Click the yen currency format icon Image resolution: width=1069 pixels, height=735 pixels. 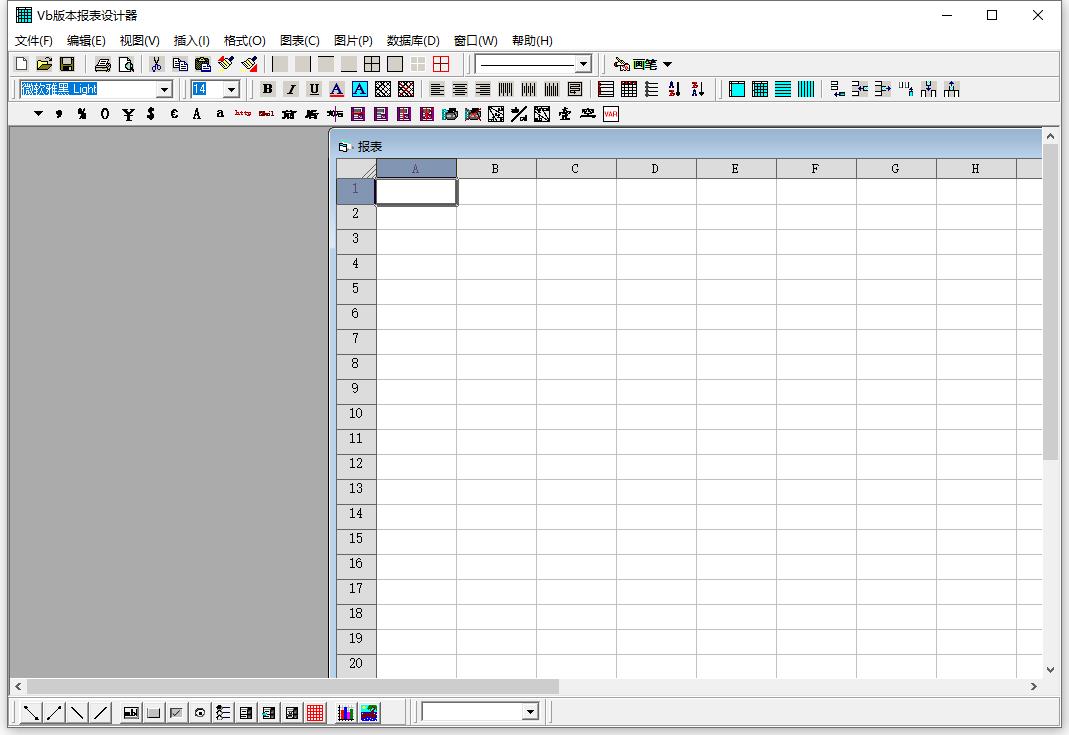click(x=128, y=114)
